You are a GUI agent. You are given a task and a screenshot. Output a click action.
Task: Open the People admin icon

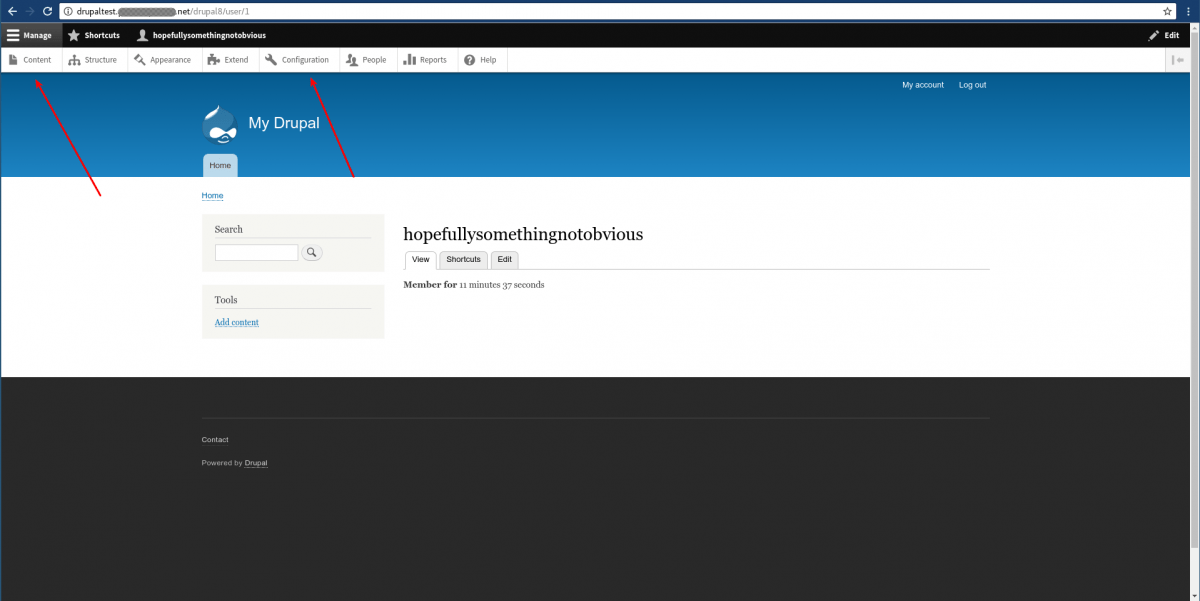pos(351,59)
